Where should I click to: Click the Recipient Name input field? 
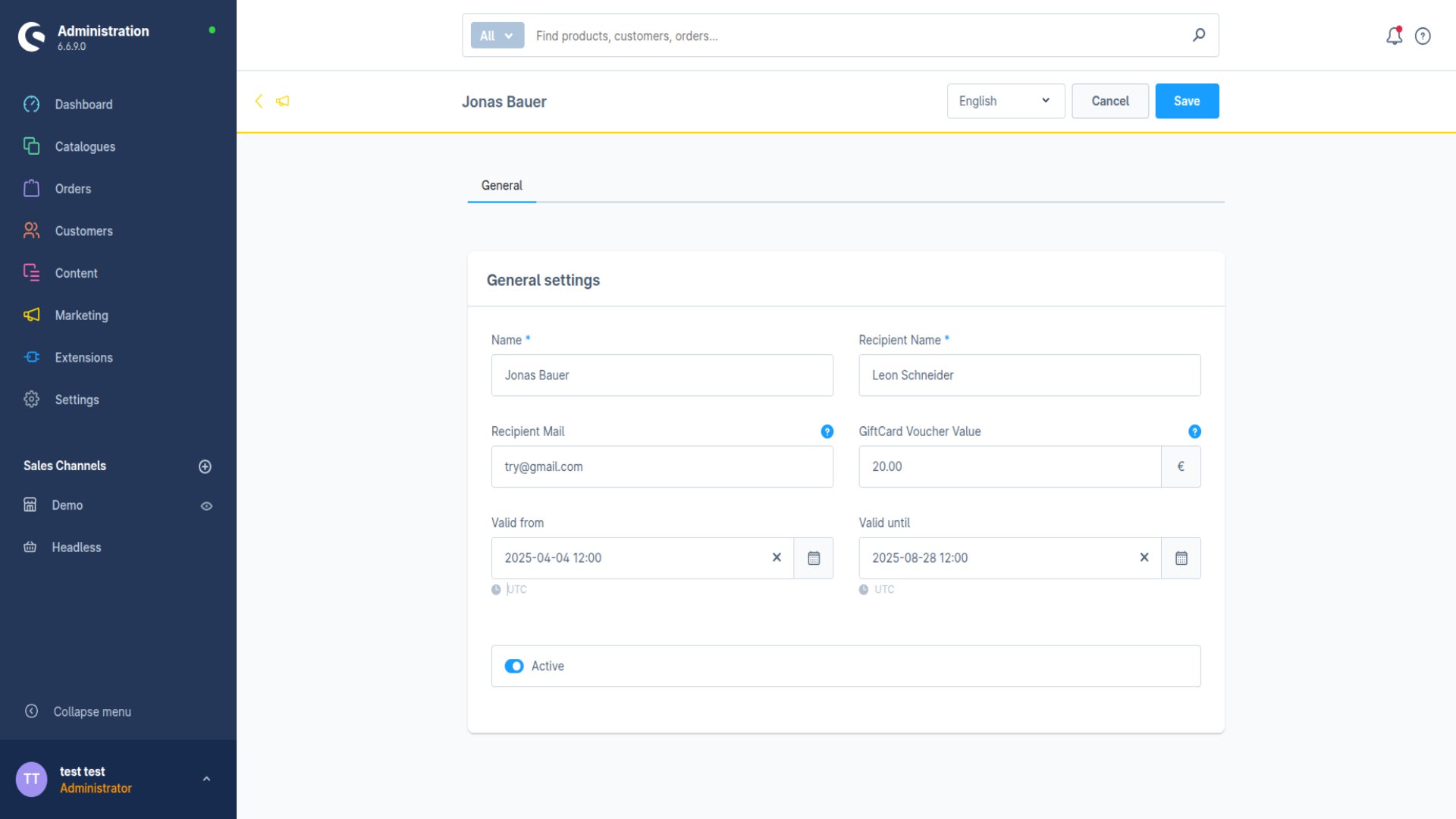[1029, 375]
